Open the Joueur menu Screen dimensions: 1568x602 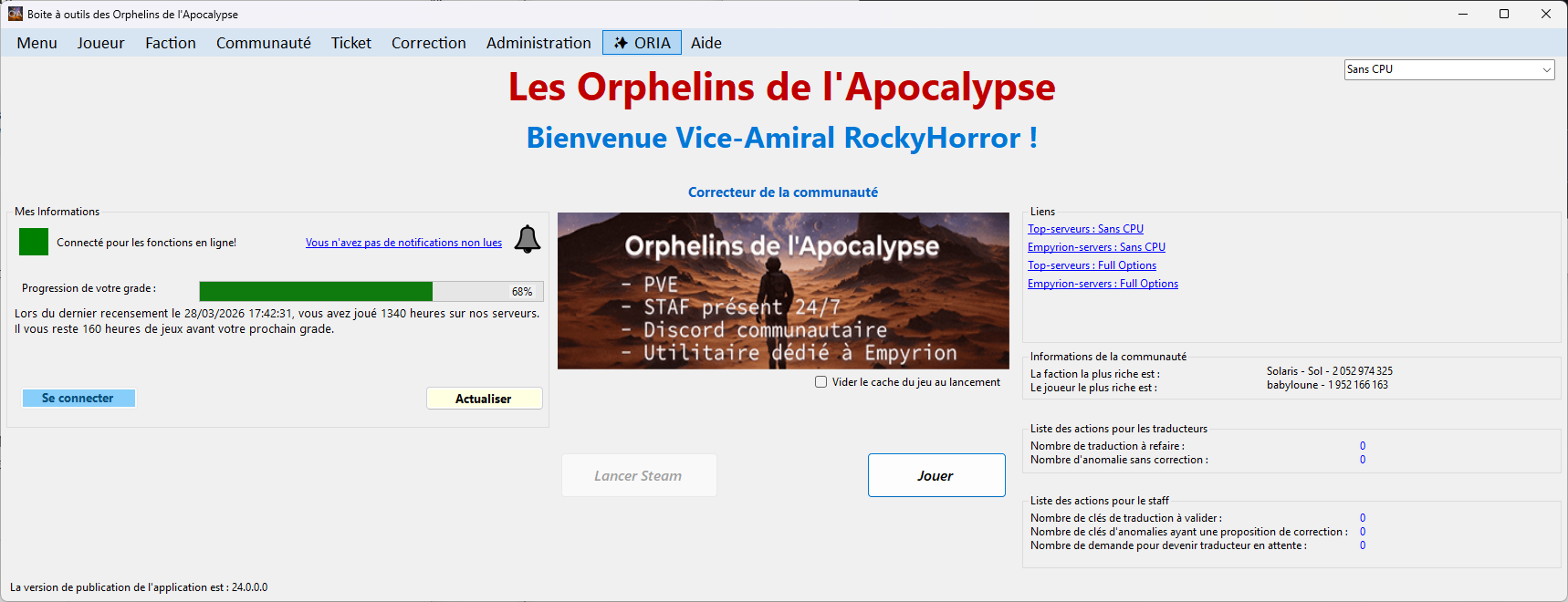tap(100, 43)
